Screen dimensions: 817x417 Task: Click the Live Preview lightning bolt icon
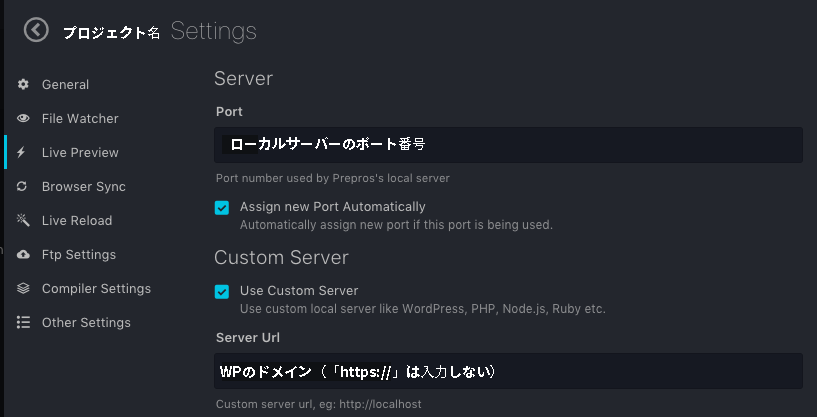[21, 152]
